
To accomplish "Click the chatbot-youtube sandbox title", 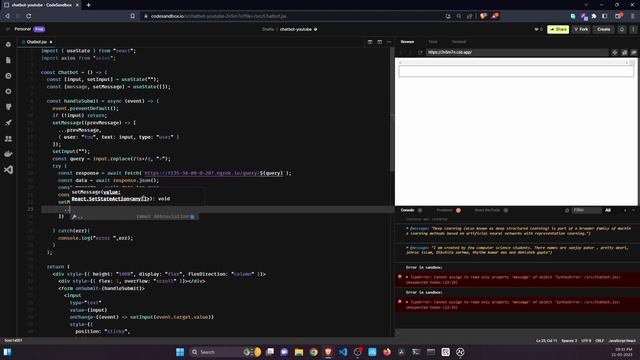I will point(296,29).
